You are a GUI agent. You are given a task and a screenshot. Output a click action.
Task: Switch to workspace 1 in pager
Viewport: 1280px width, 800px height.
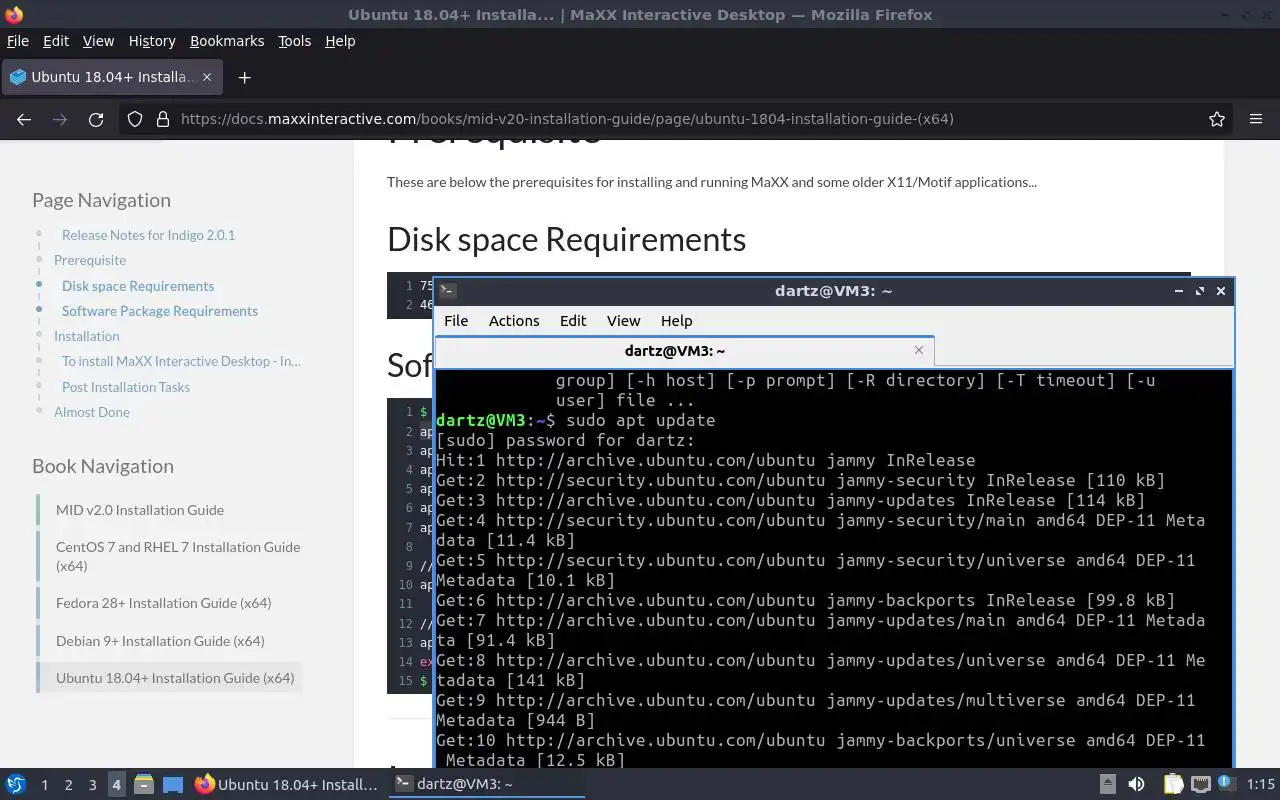(x=44, y=785)
